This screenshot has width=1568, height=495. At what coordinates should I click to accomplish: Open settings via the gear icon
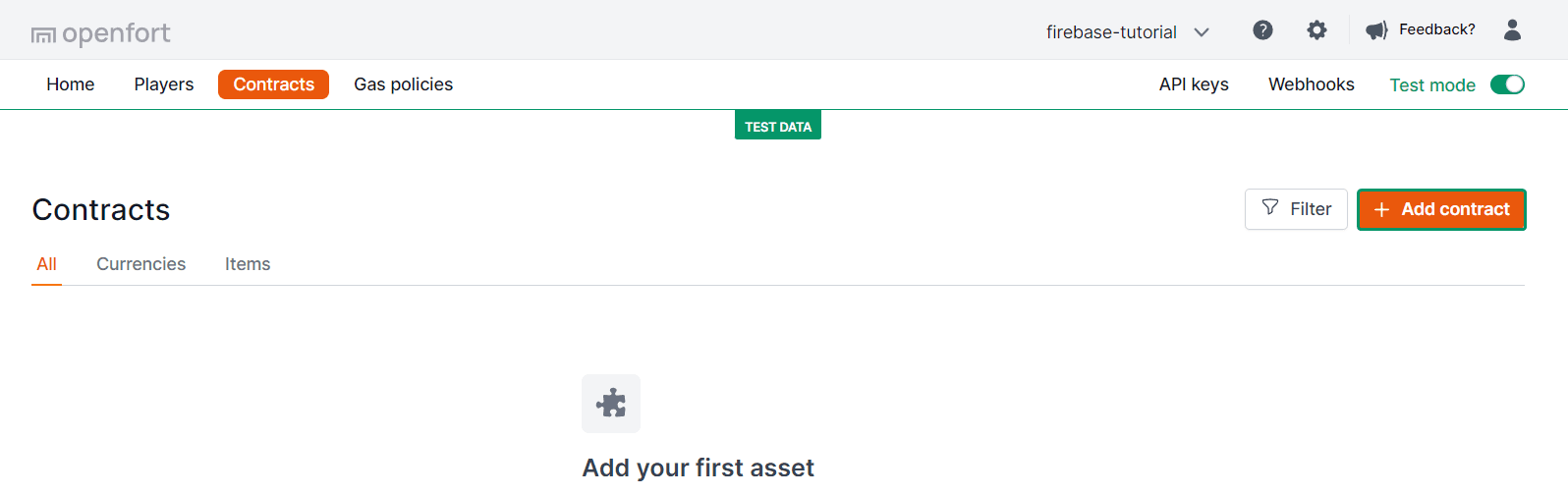(x=1316, y=30)
